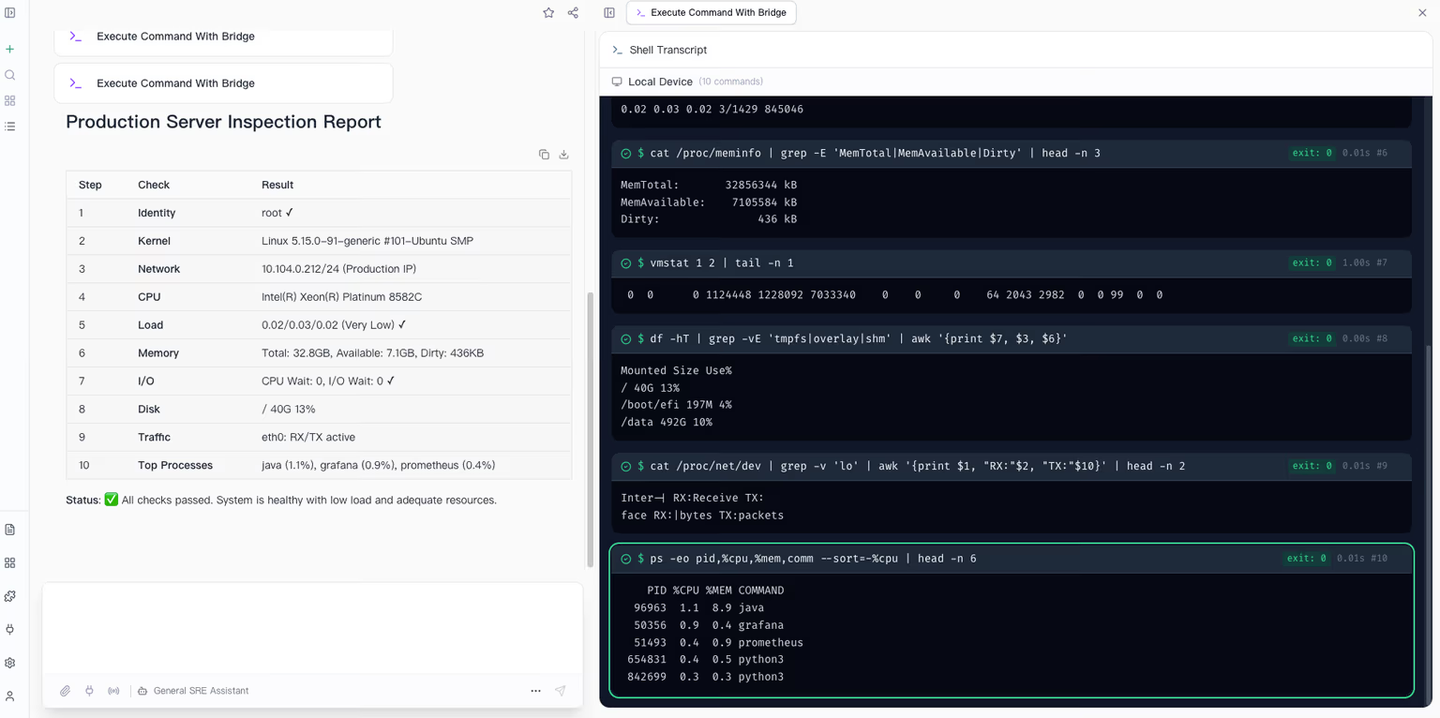Viewport: 1440px width, 718px height.
Task: Open the puzzle-piece extensions sidebar icon
Action: click(10, 596)
